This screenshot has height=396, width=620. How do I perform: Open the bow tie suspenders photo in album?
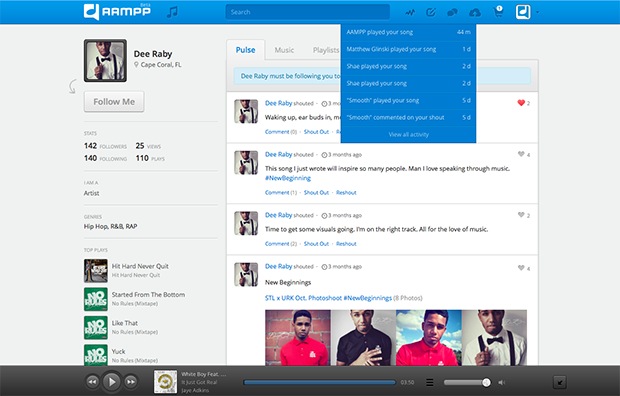pos(494,337)
